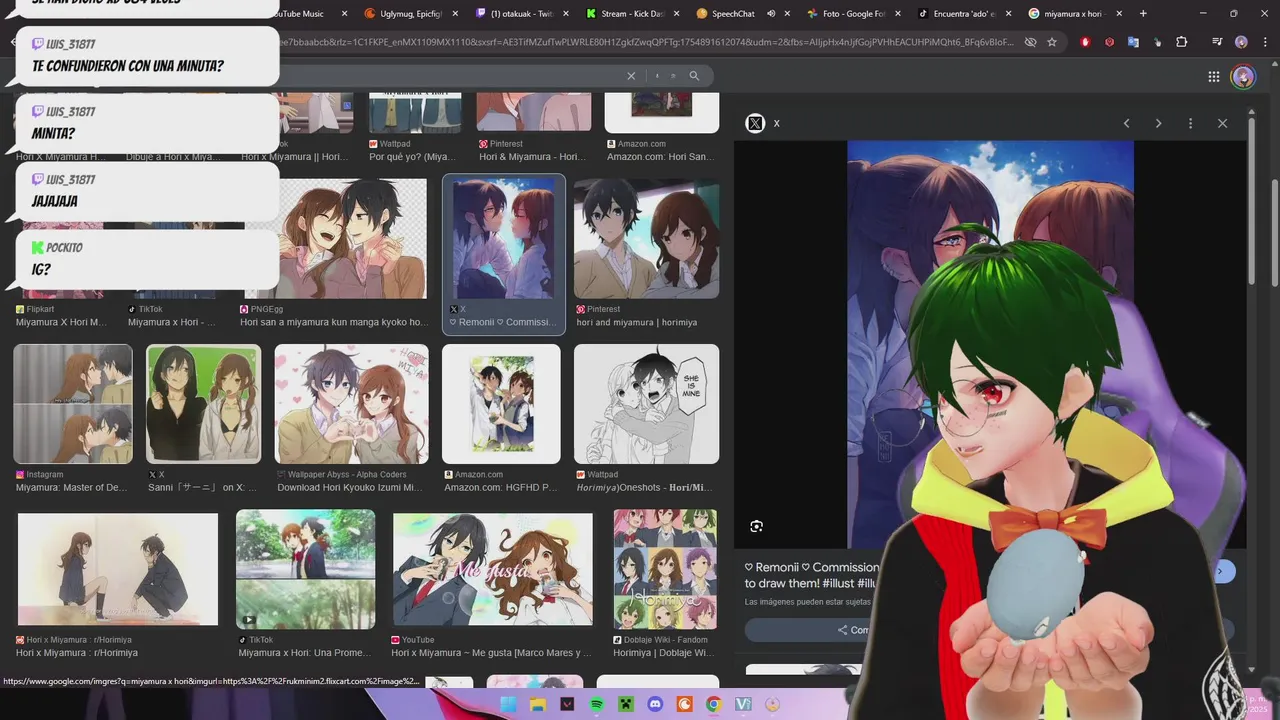Clear the search box with the X

point(631,76)
